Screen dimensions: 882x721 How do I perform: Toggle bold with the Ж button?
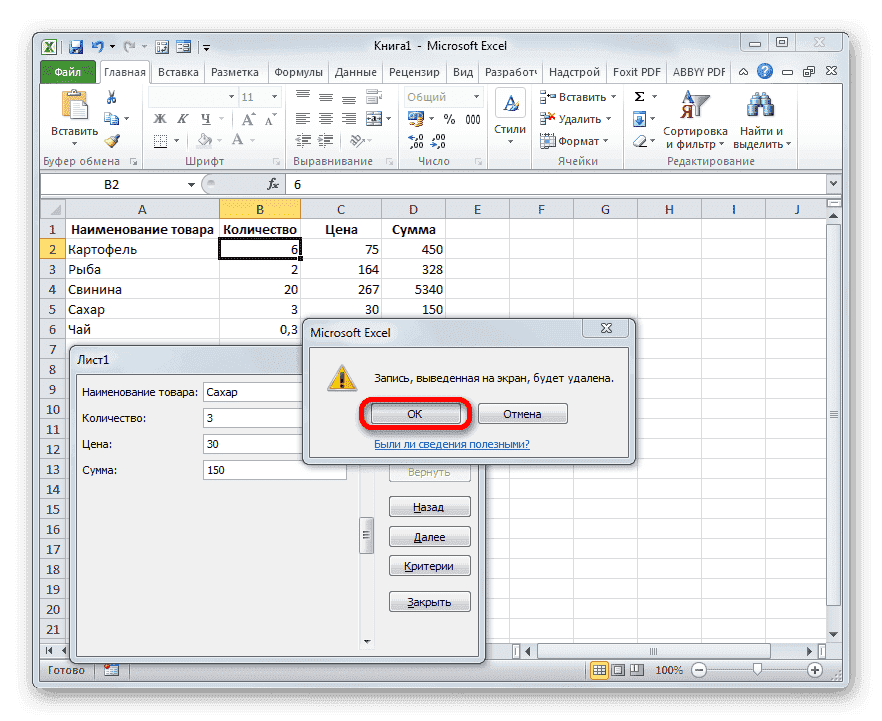[x=158, y=118]
